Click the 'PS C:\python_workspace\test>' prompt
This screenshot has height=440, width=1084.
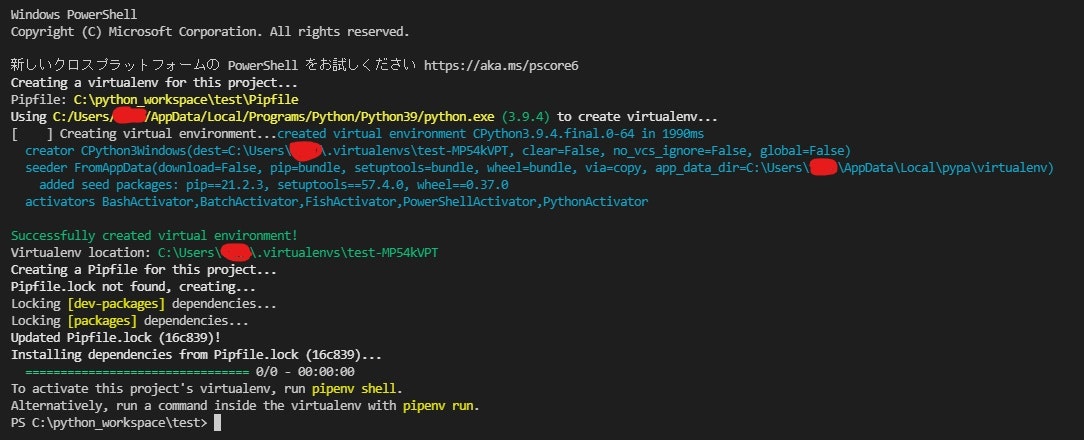point(109,423)
